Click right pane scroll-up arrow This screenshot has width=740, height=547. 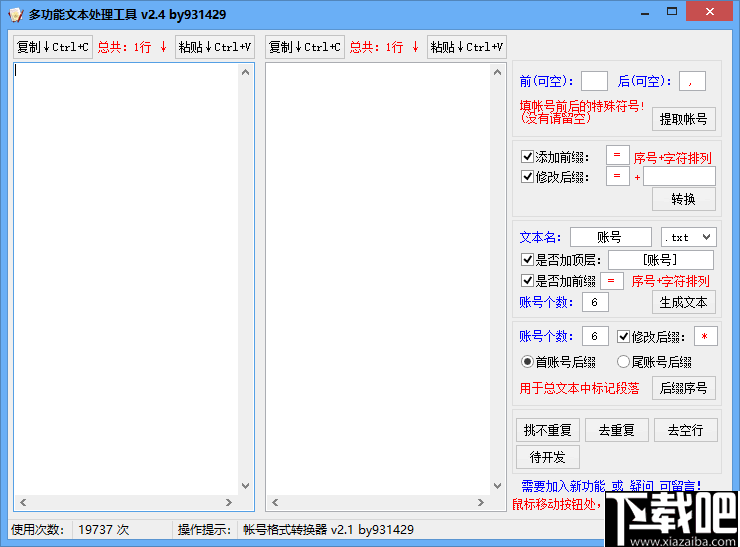coord(497,72)
